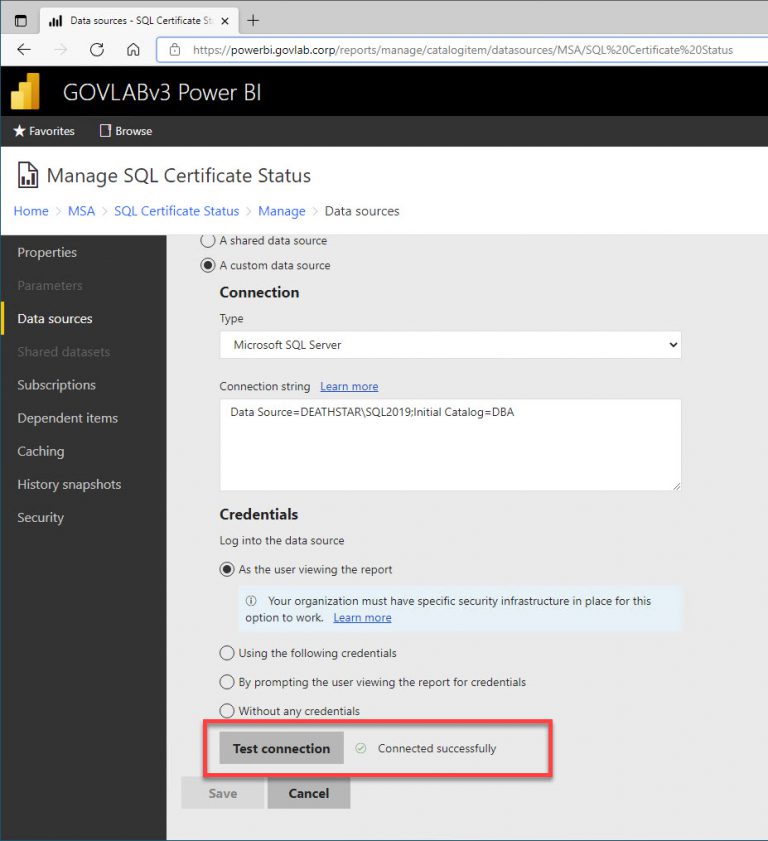Viewport: 768px width, 841px height.
Task: Select A shared data source option
Action: (207, 240)
